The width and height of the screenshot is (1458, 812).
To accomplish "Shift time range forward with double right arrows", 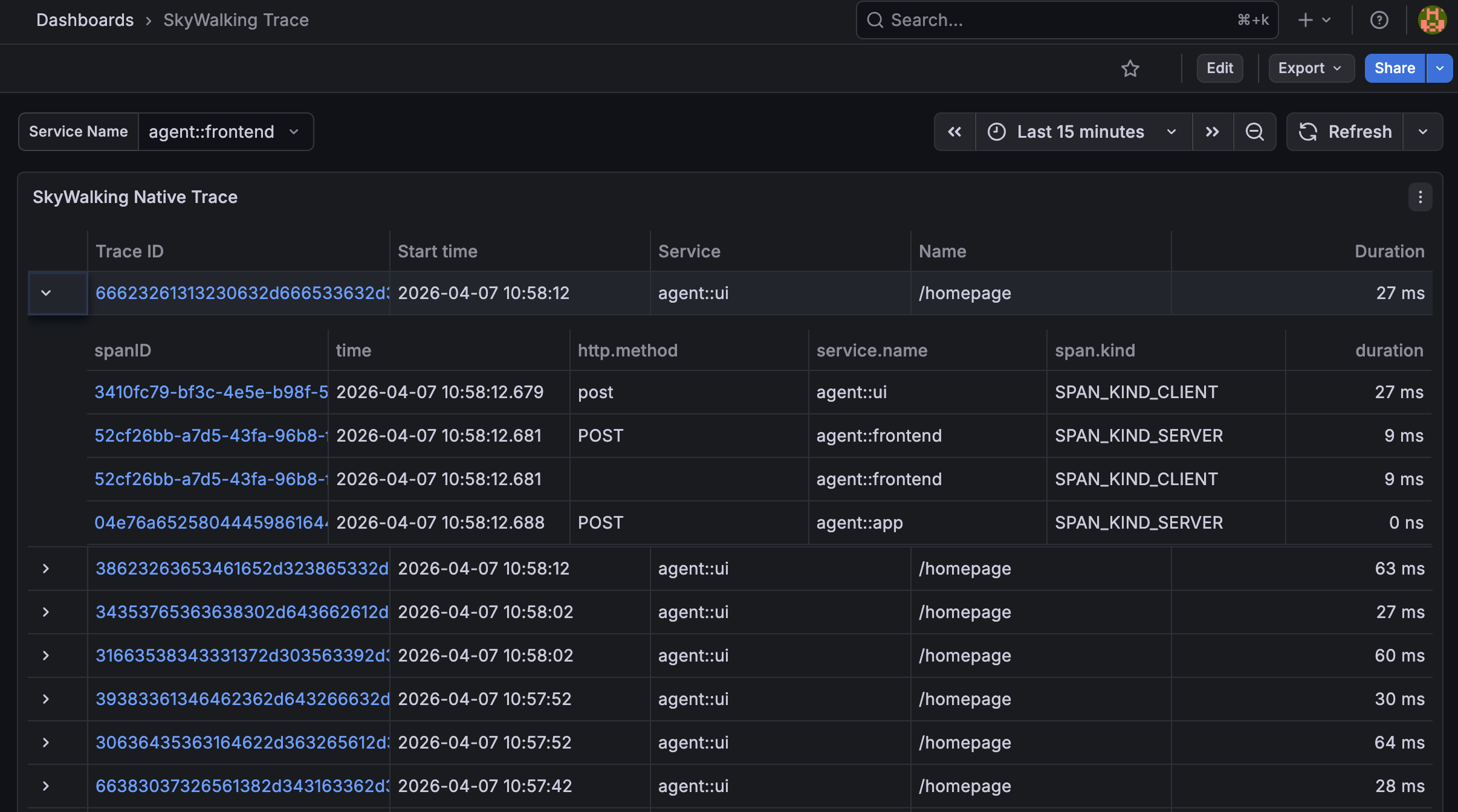I will tap(1213, 132).
